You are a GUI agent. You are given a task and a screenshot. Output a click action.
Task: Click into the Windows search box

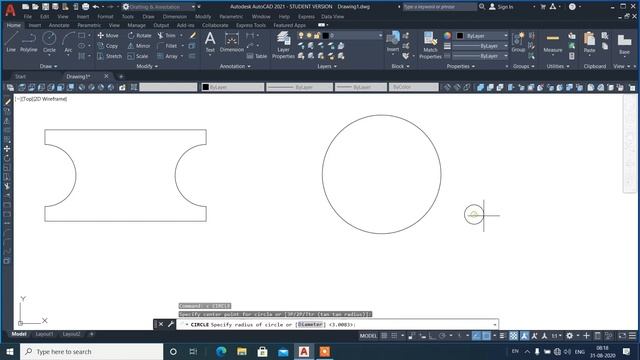(x=91, y=352)
